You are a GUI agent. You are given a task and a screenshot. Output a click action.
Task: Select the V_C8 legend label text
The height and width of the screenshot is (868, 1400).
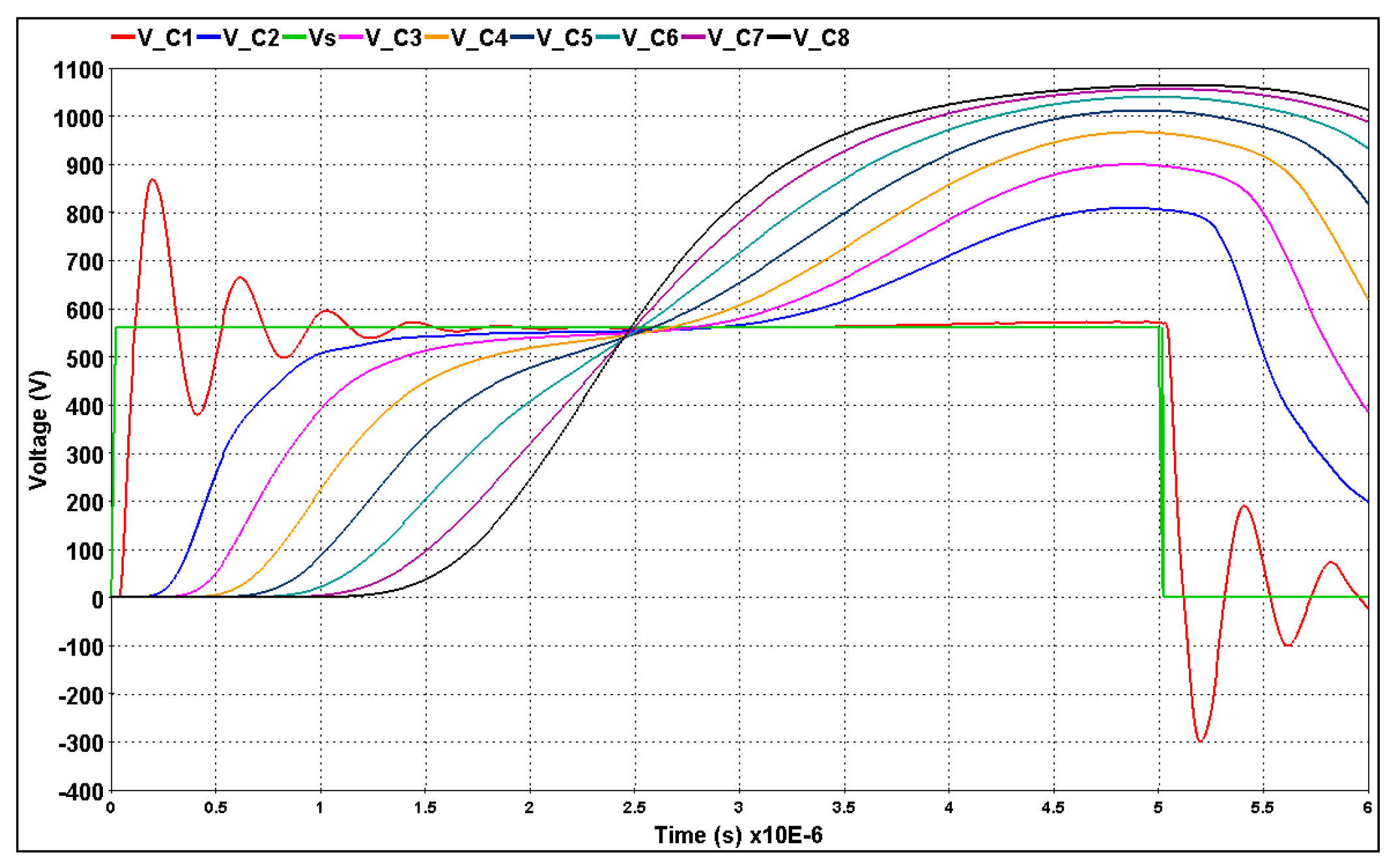(x=821, y=38)
